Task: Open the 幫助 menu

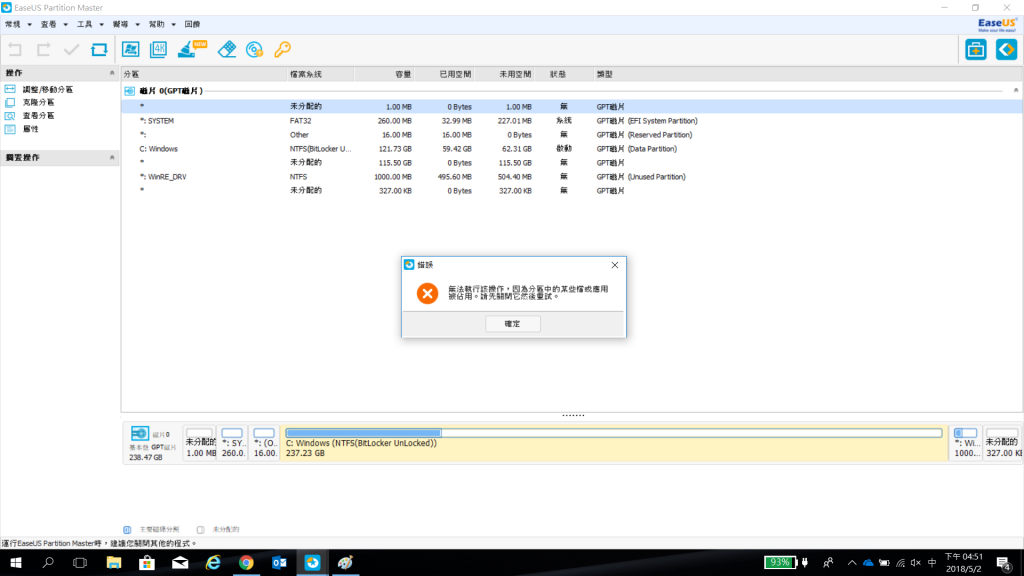Action: pos(156,24)
